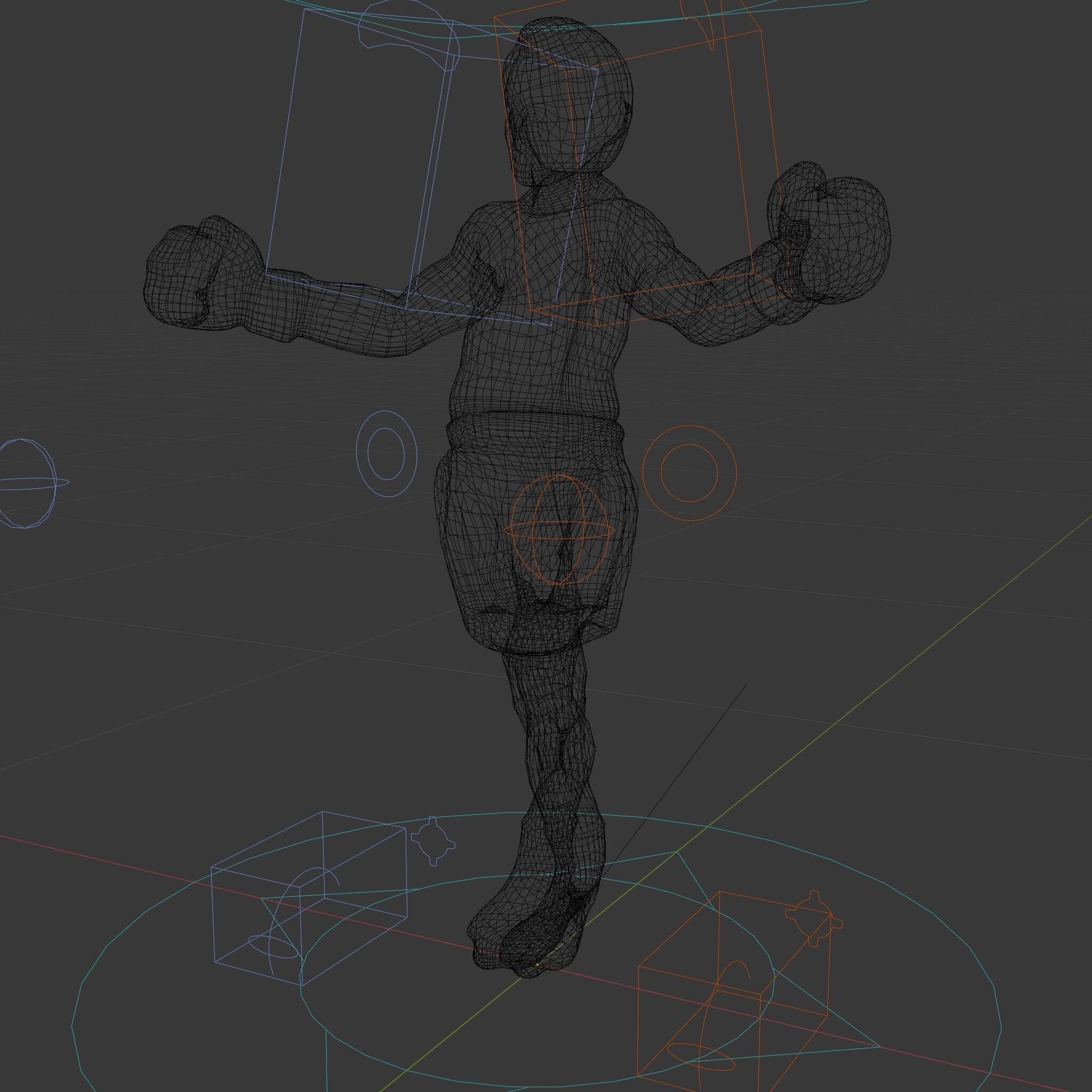The width and height of the screenshot is (1092, 1092).
Task: Click the orange cross-shaped widget by the foot box
Action: (814, 920)
